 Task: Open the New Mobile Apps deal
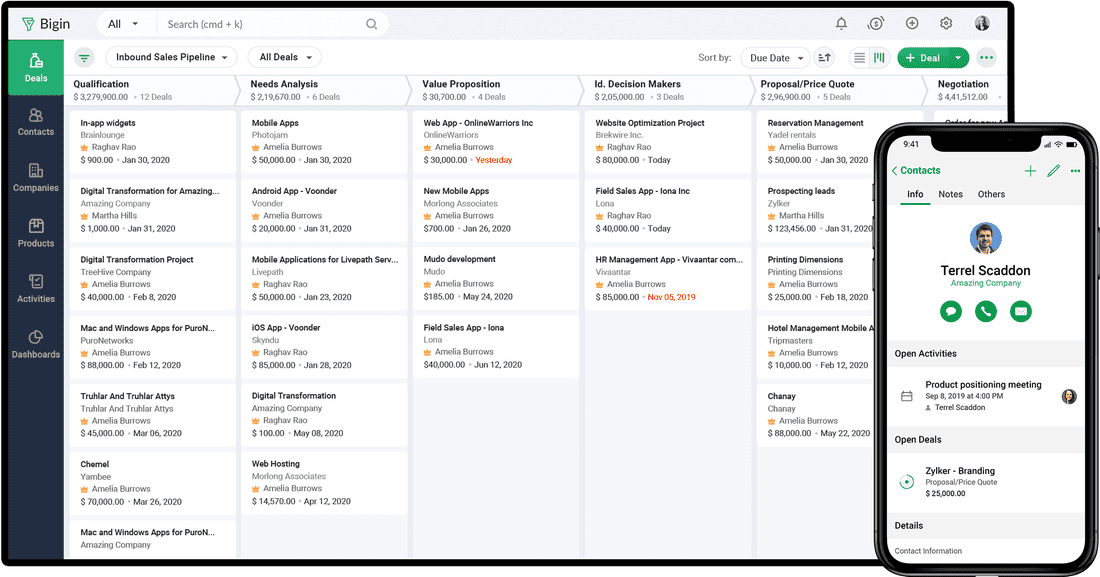click(x=496, y=209)
